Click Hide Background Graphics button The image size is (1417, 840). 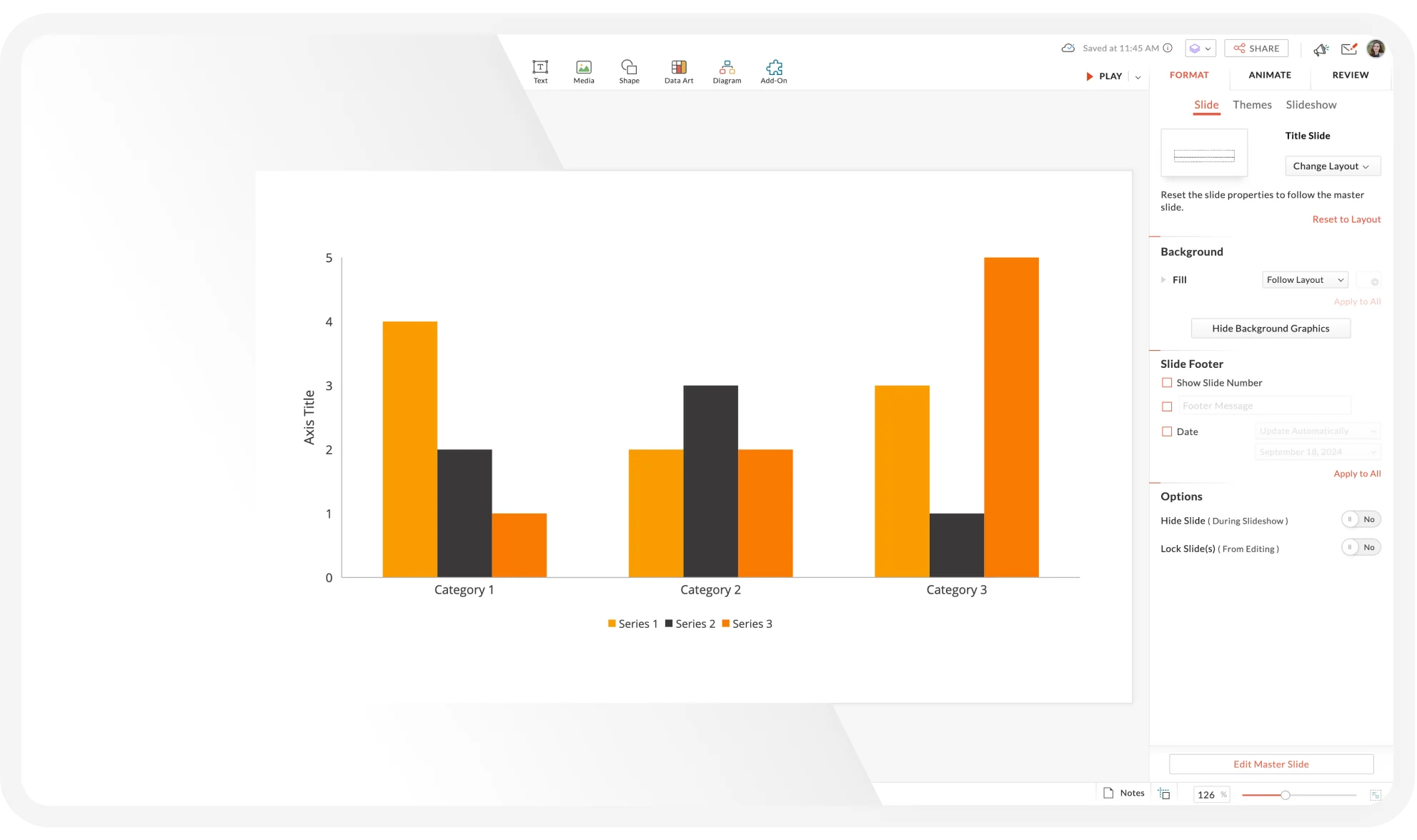click(1270, 328)
